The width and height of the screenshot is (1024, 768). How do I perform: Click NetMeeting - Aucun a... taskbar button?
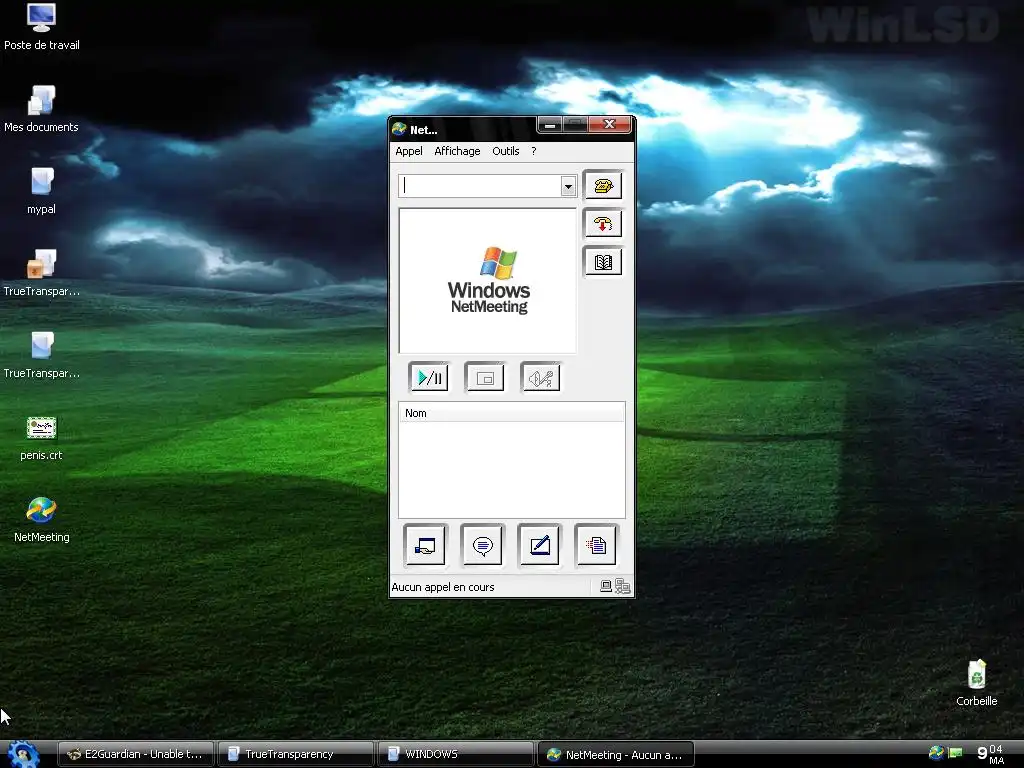coord(616,754)
